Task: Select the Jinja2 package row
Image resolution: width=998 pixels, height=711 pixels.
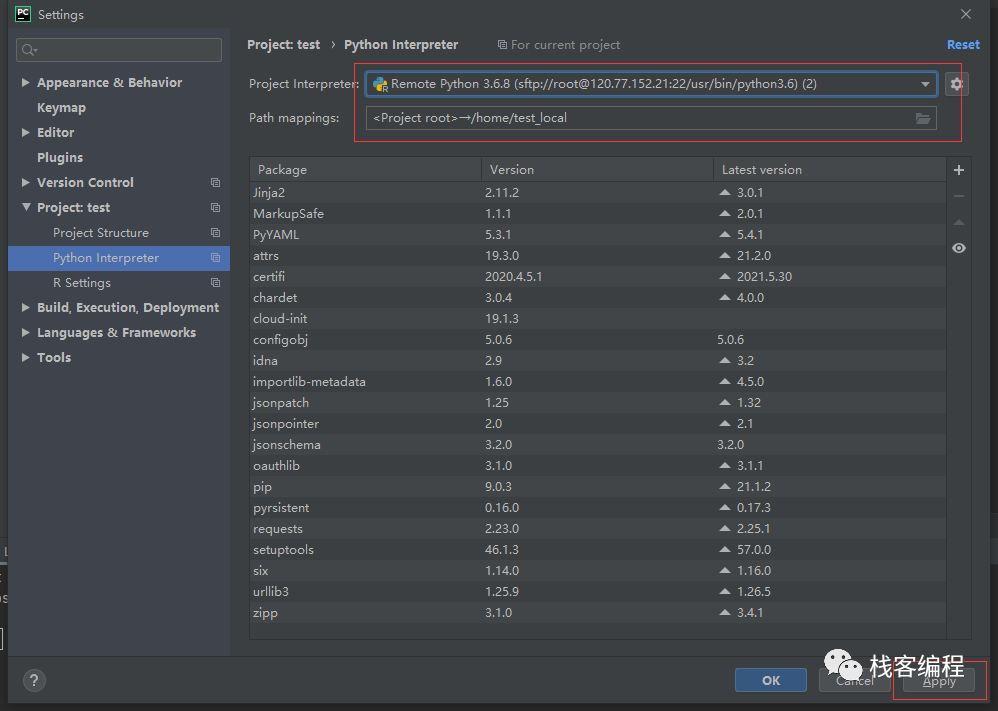Action: 598,192
